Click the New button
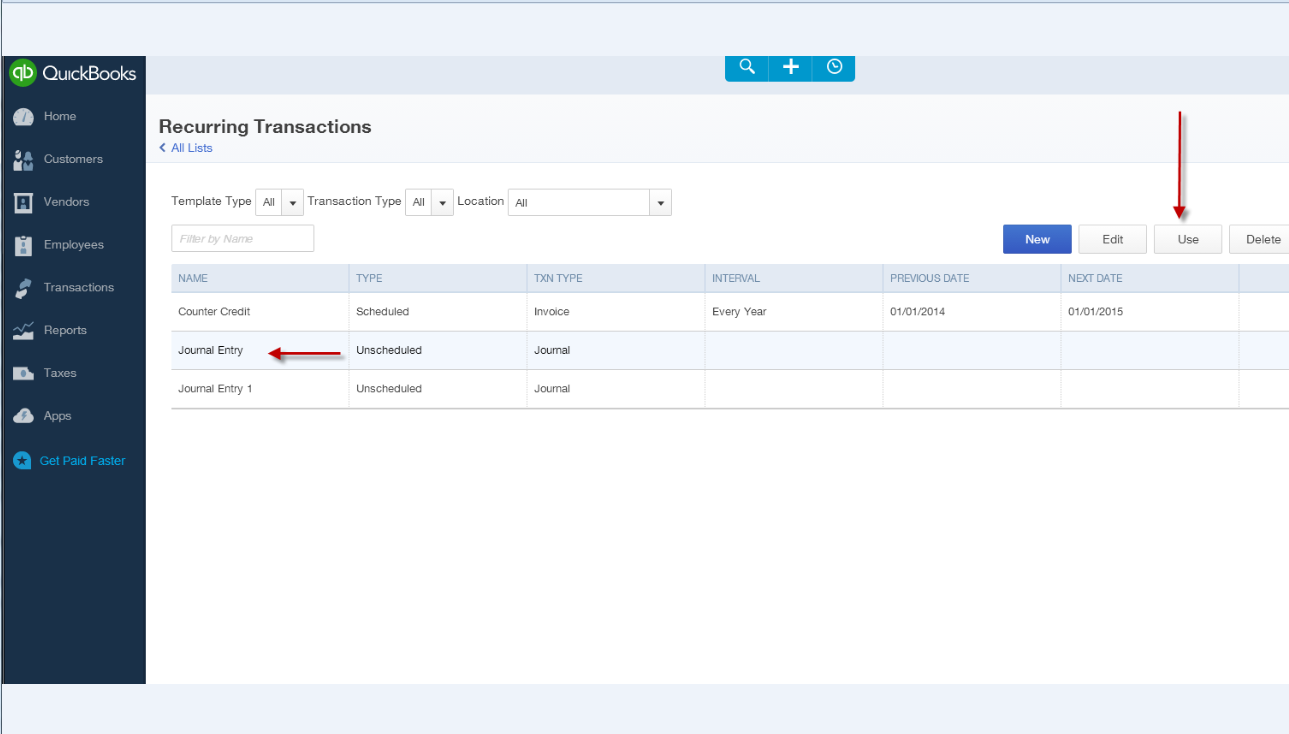The image size is (1289, 734). click(x=1036, y=239)
